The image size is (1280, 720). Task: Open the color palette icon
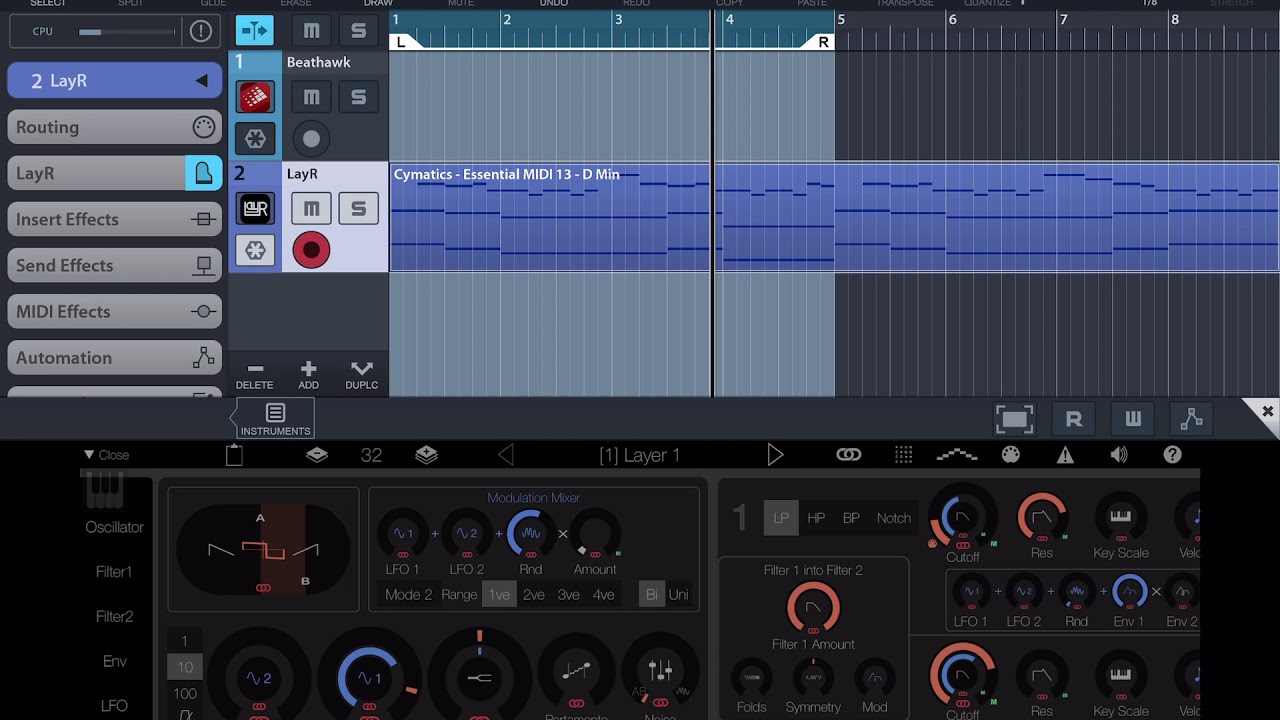(x=1011, y=455)
